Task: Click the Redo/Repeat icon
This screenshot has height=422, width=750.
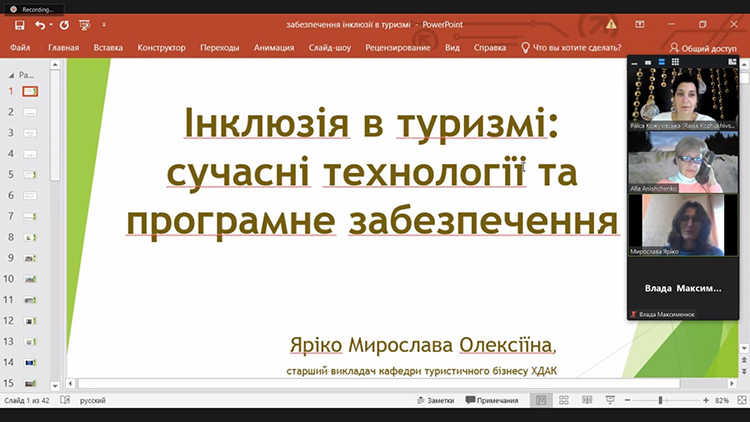Action: pos(64,25)
